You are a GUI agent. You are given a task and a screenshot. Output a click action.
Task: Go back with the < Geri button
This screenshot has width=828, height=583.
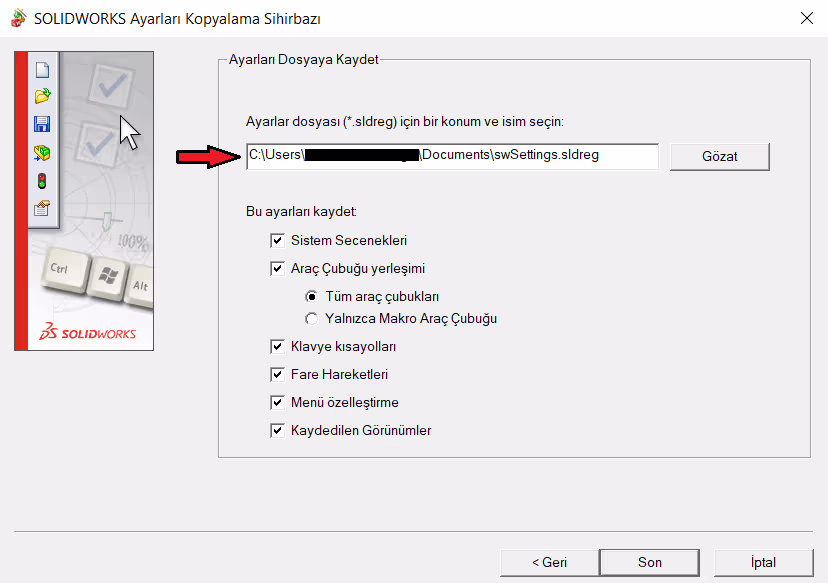click(x=549, y=562)
